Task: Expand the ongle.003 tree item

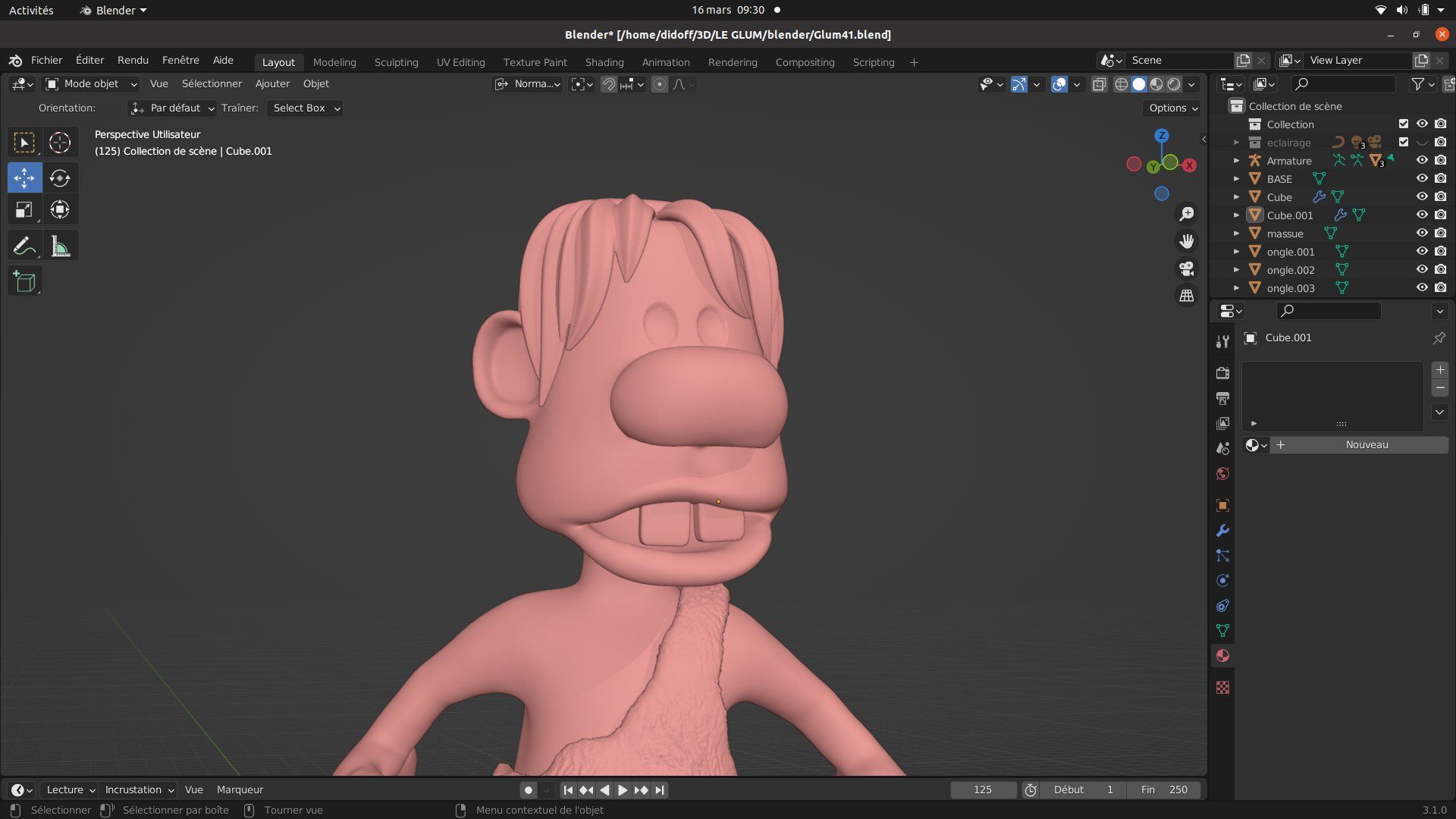Action: (x=1236, y=288)
